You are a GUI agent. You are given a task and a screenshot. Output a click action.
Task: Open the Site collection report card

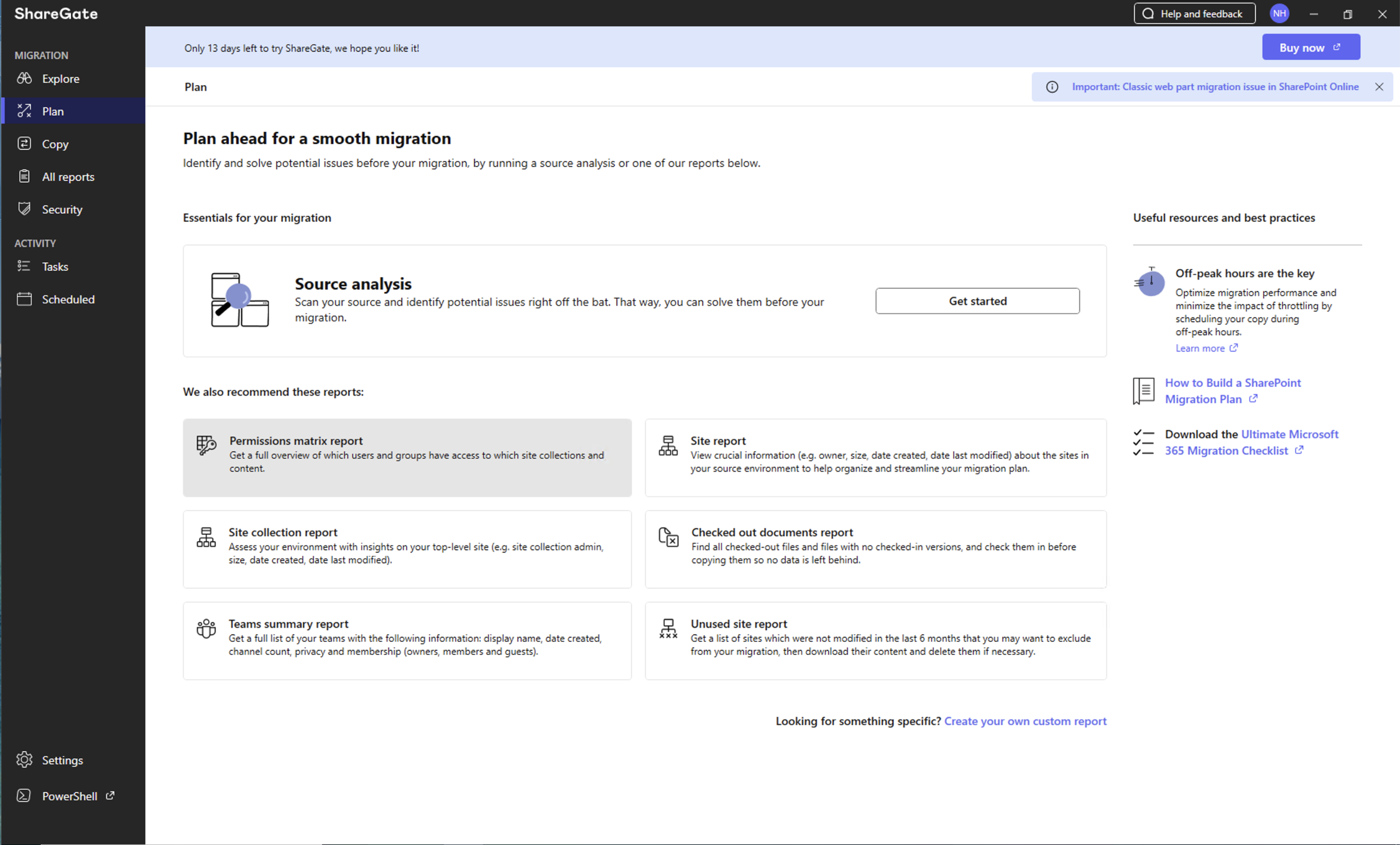click(x=407, y=549)
